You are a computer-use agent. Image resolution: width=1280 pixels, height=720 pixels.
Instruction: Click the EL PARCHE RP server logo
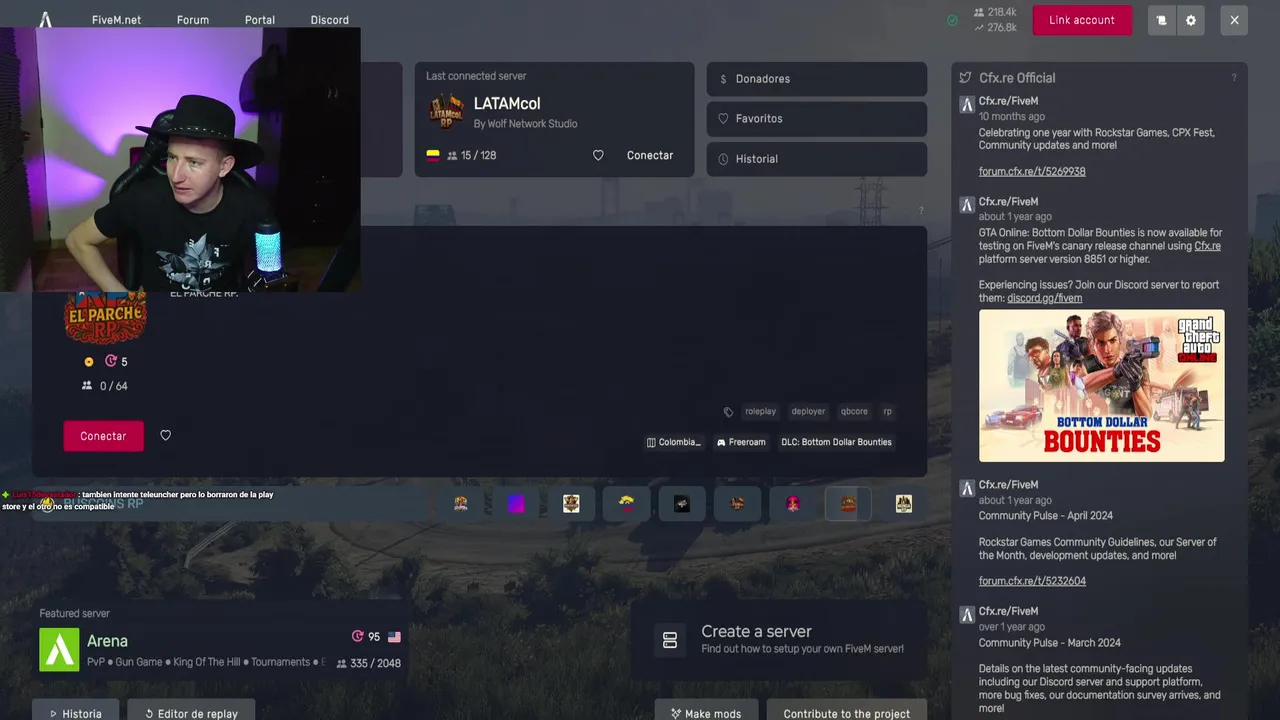tap(105, 318)
